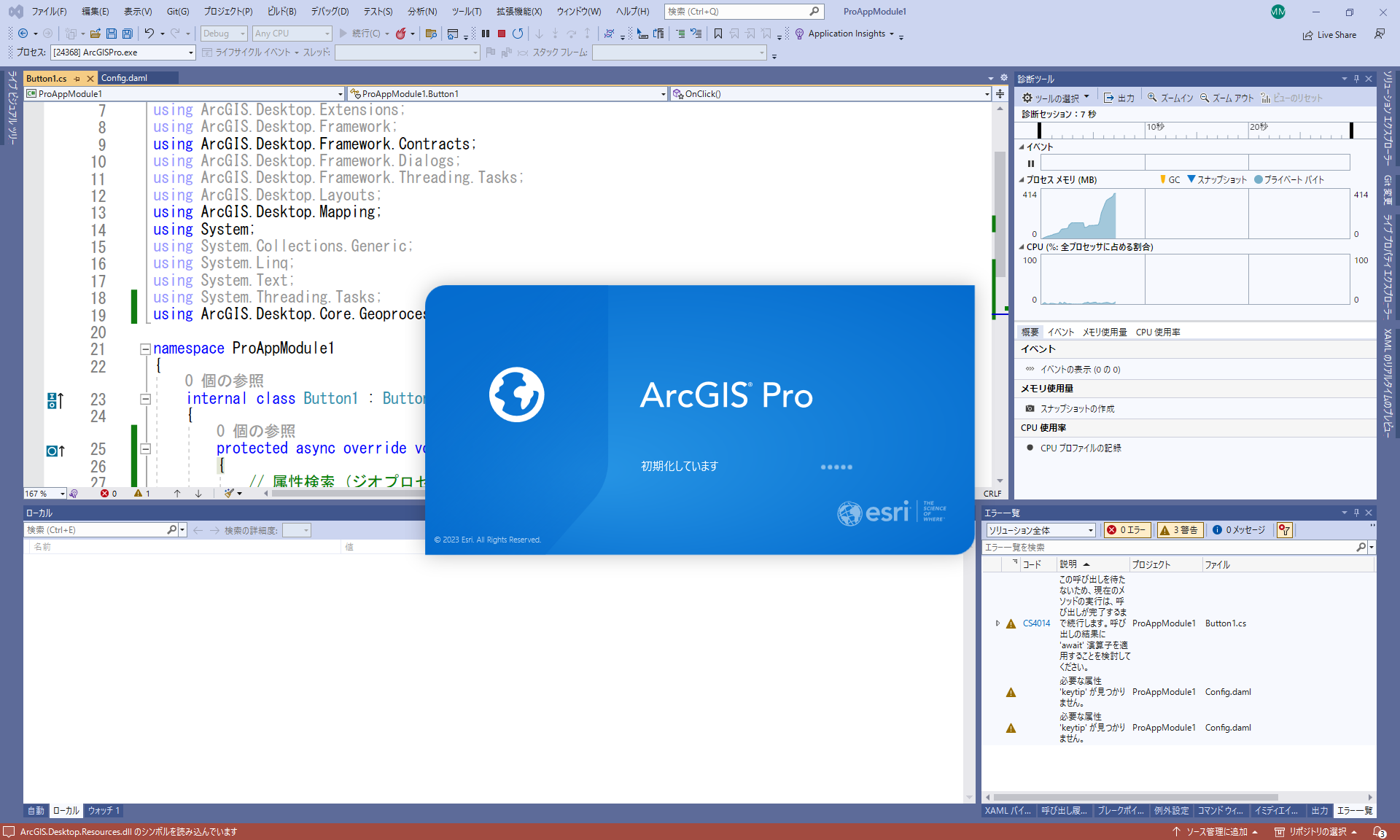Restart the ArcGISPro.exe debug session
Viewport: 1400px width, 840px height.
518,34
